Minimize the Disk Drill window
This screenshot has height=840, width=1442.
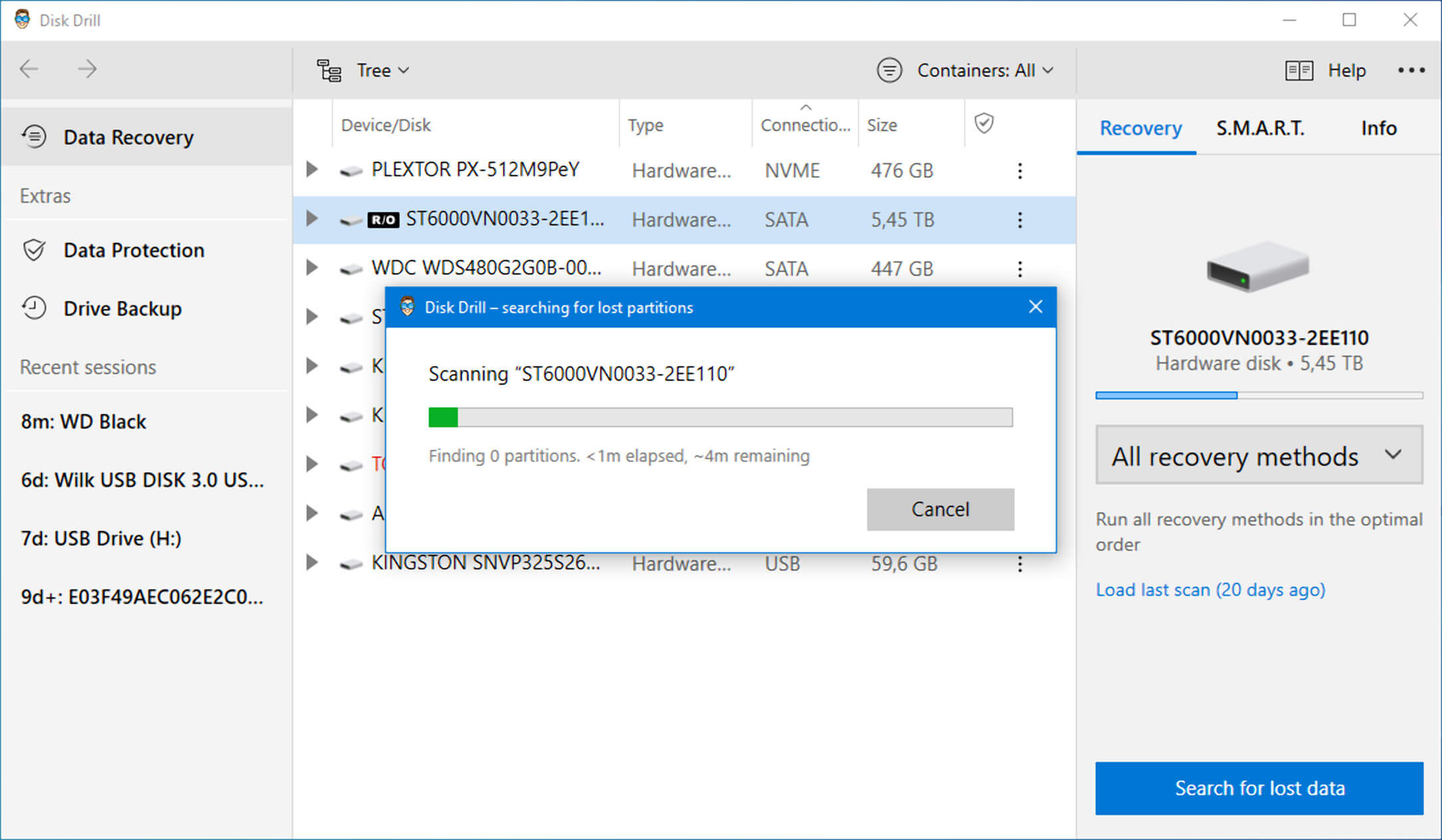tap(1289, 20)
